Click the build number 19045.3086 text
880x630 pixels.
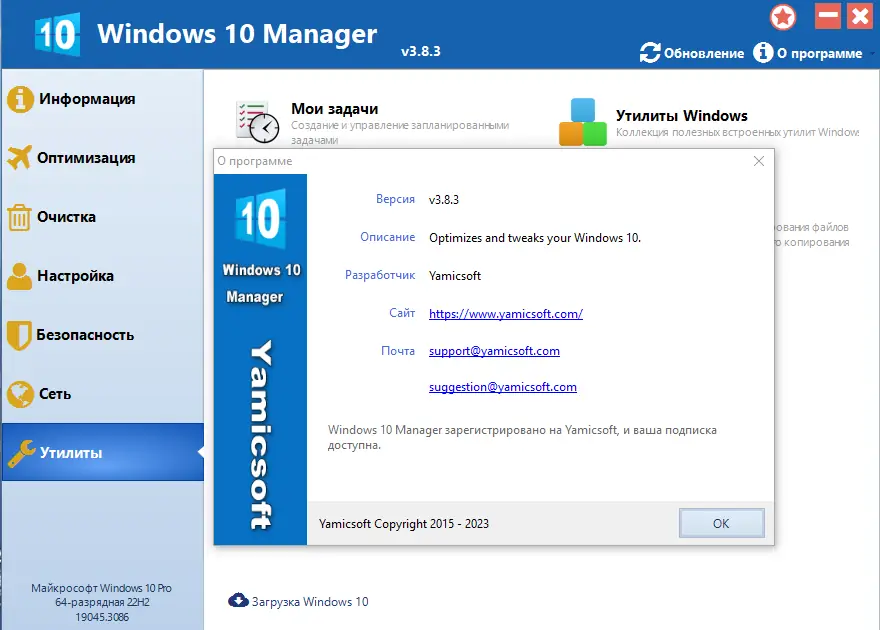102,617
